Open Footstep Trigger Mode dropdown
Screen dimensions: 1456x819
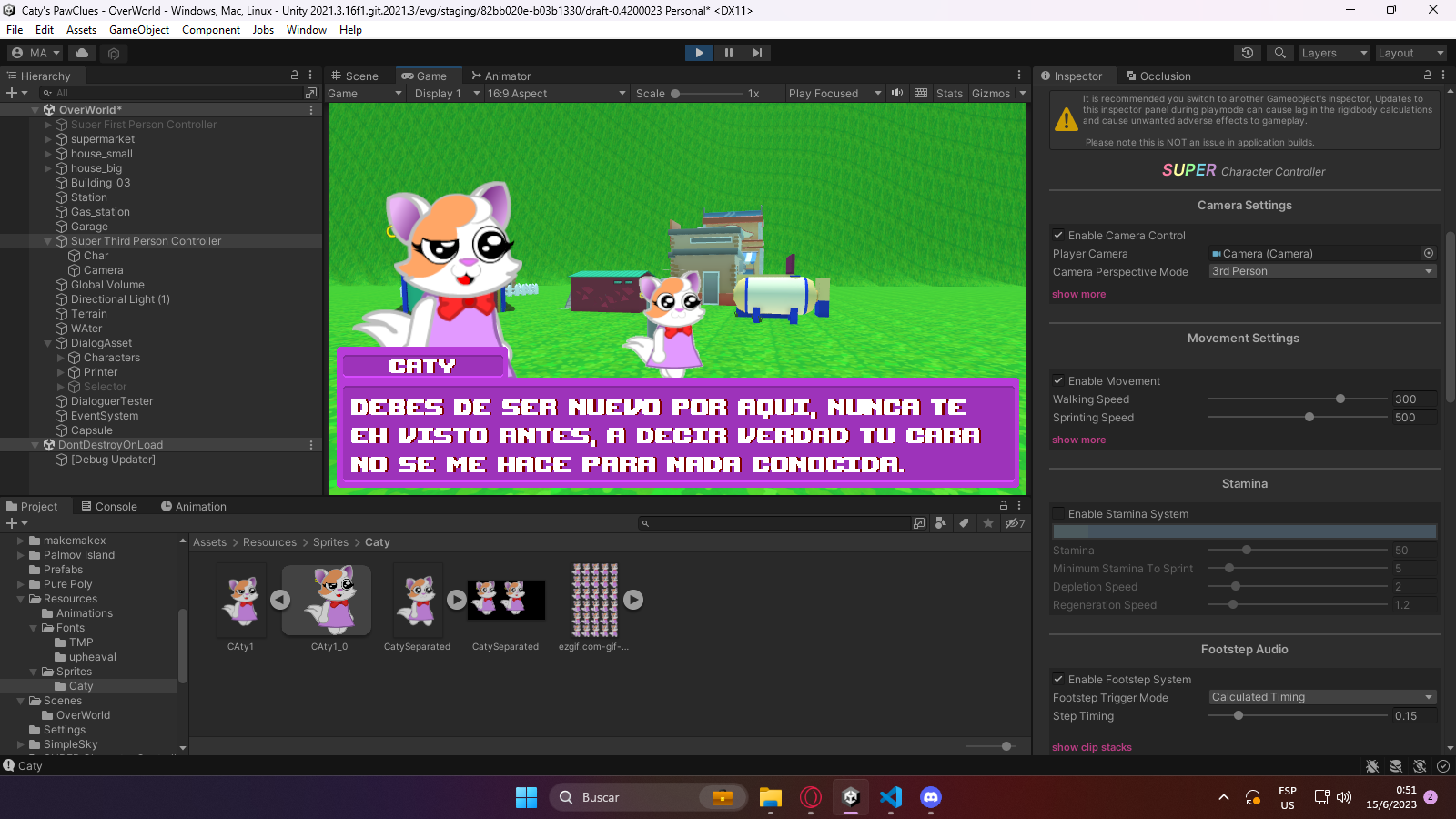[x=1322, y=697]
